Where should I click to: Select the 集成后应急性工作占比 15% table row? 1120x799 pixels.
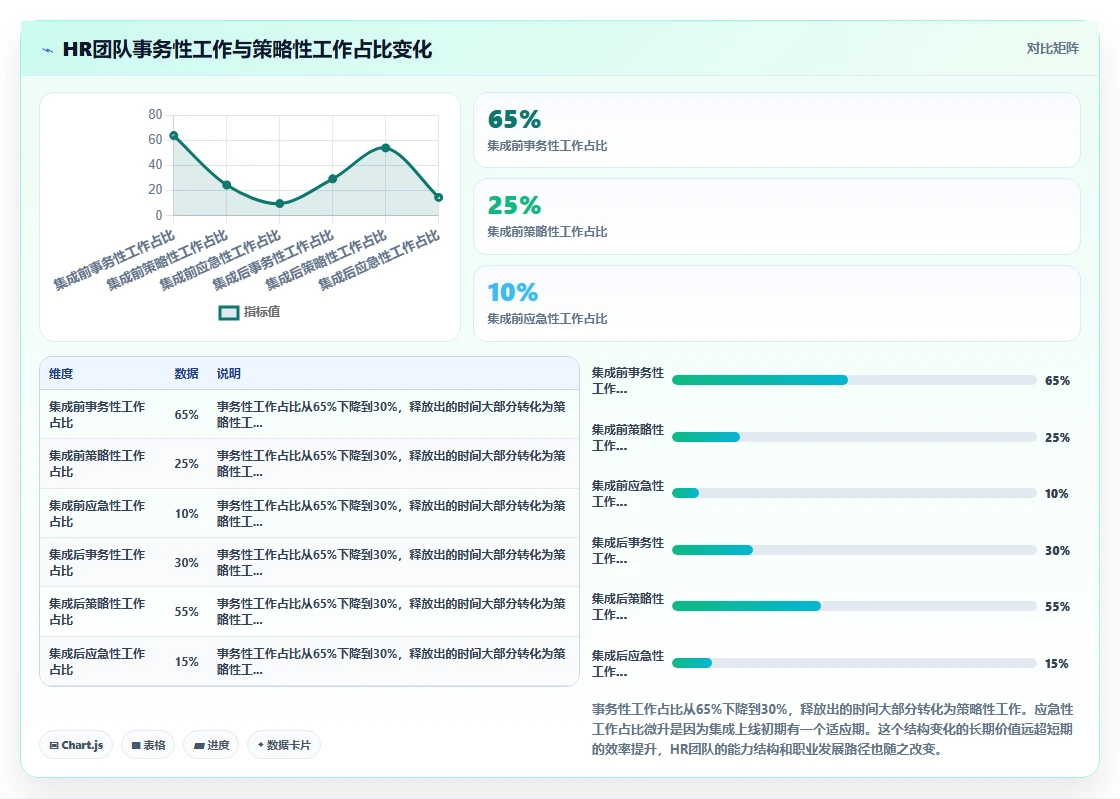click(x=309, y=661)
